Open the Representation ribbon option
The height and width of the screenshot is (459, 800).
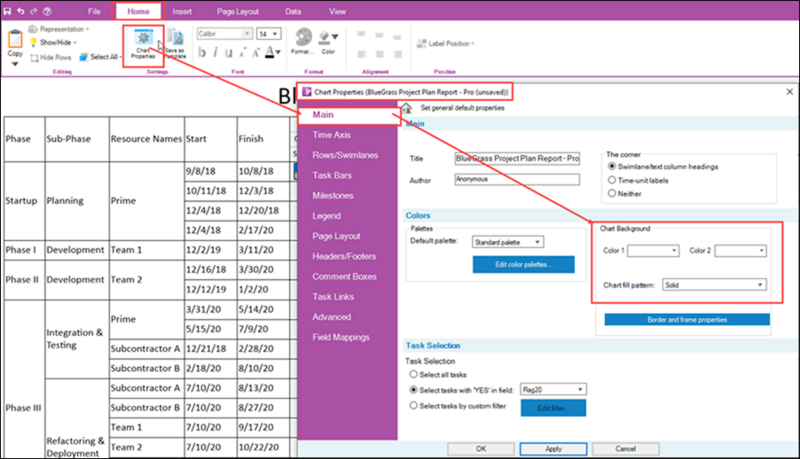point(59,29)
